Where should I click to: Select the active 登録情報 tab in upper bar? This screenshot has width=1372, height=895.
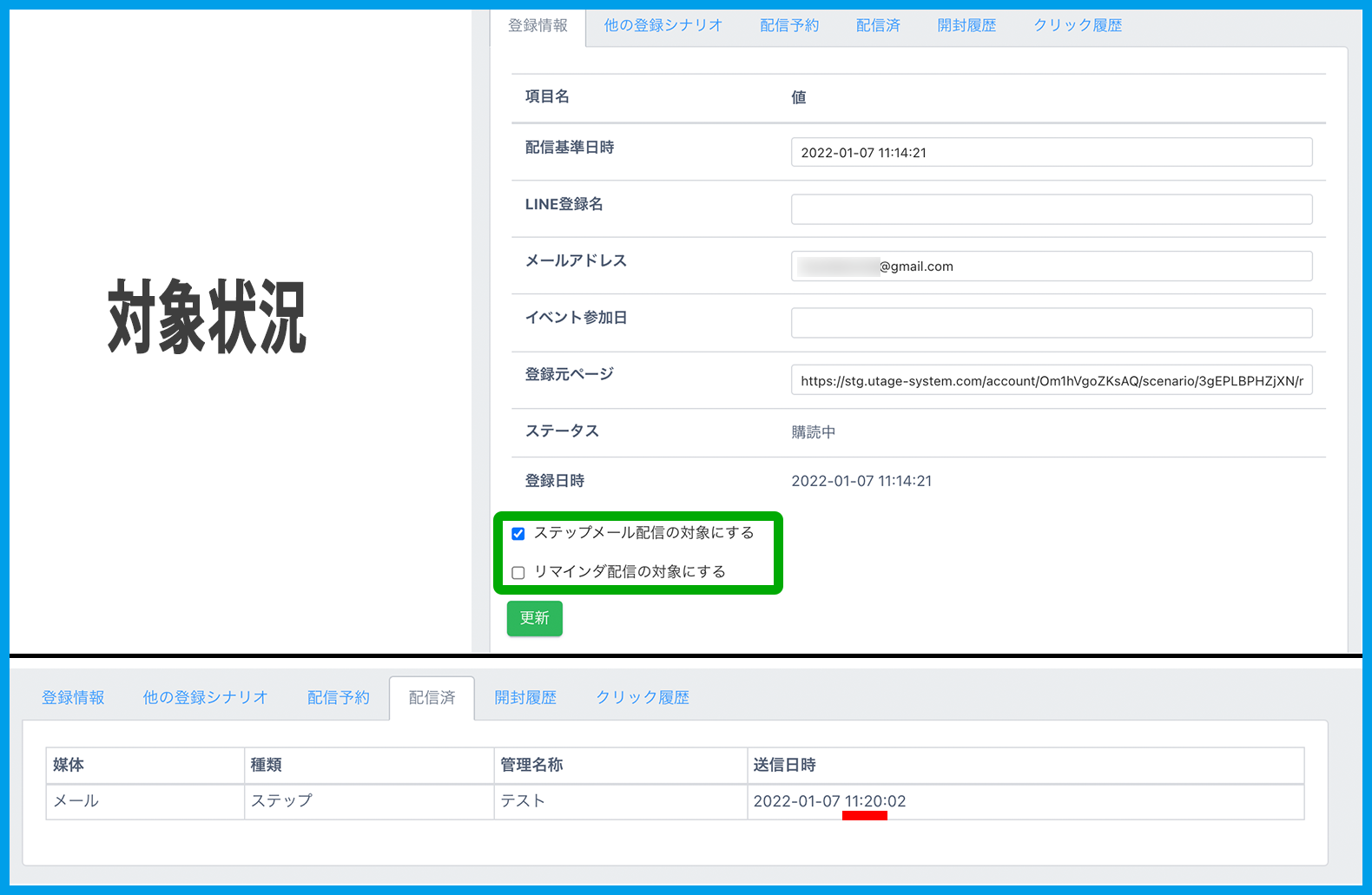538,26
